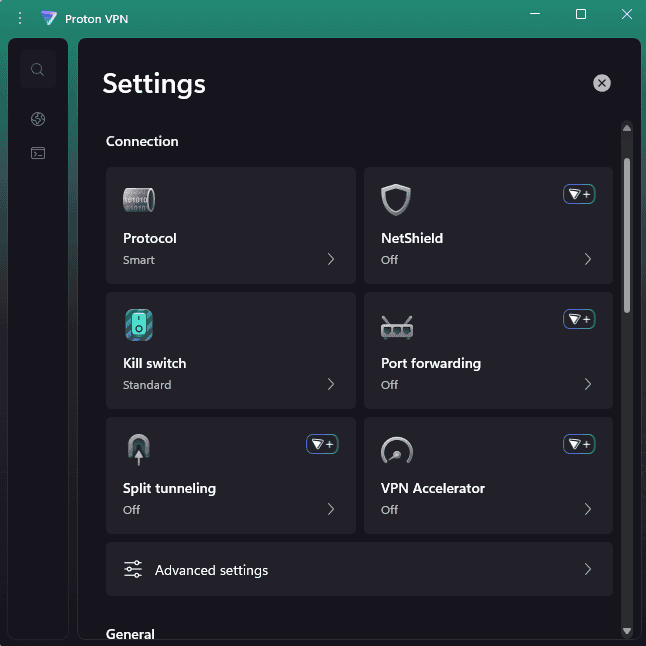Expand Kill switch chevron arrow
The height and width of the screenshot is (646, 646).
point(331,385)
